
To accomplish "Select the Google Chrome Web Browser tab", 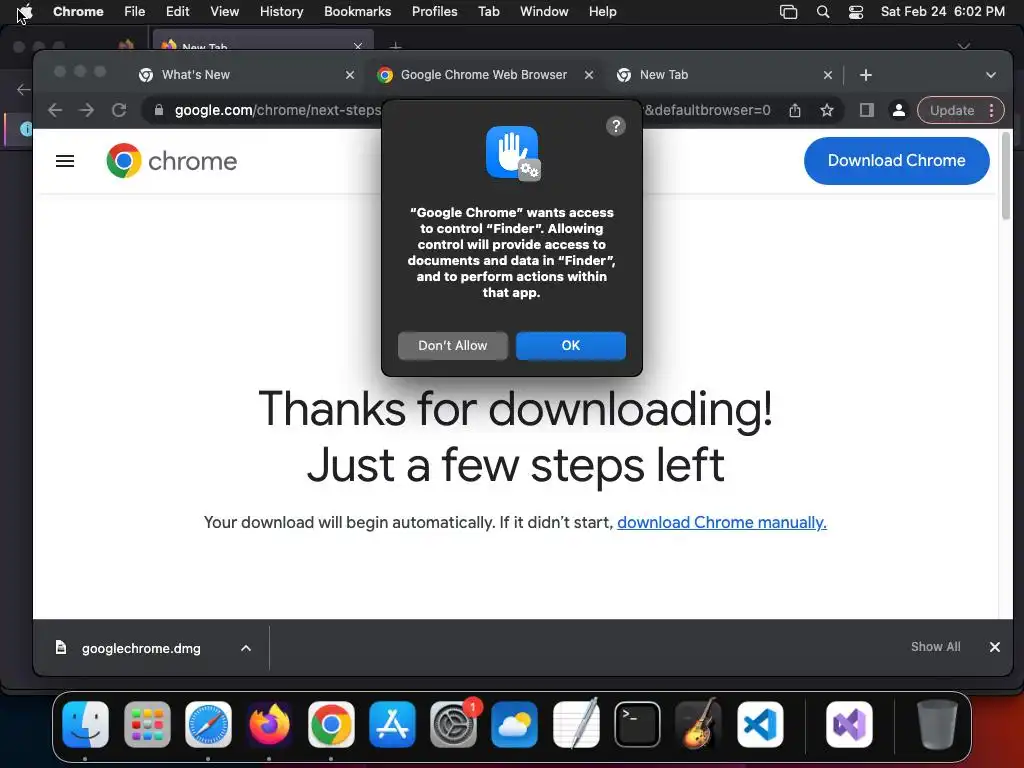I will click(483, 74).
